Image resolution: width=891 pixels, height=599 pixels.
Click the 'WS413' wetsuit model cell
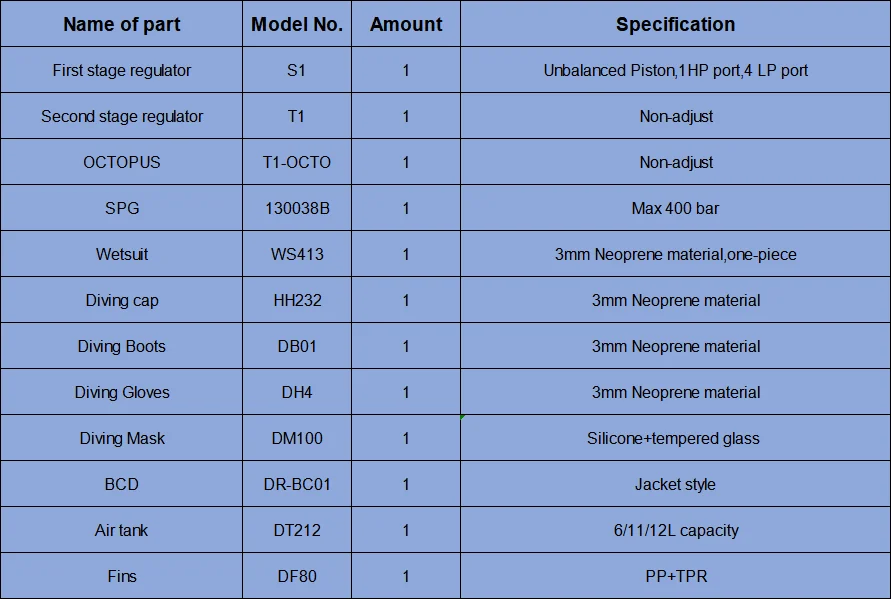pyautogui.click(x=297, y=254)
